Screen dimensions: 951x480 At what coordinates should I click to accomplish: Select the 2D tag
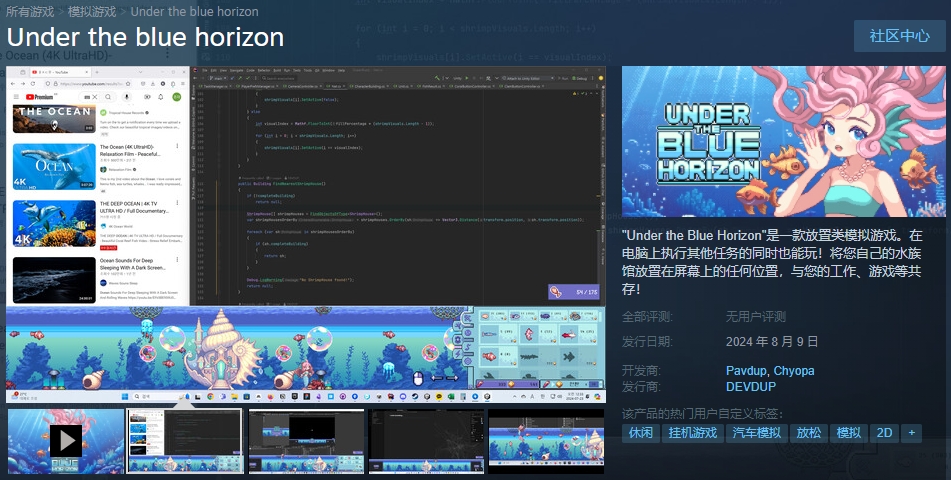pos(884,433)
